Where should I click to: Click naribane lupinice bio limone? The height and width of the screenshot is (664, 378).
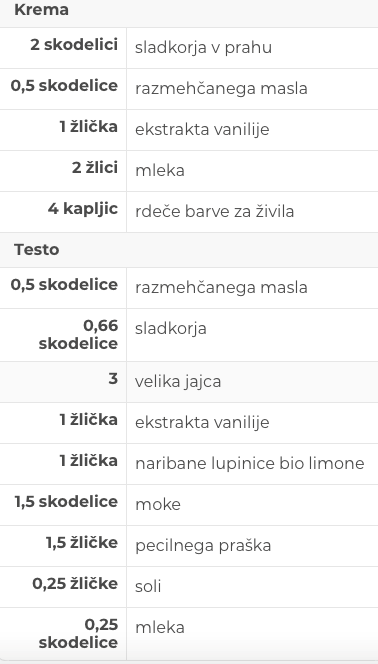pyautogui.click(x=249, y=463)
